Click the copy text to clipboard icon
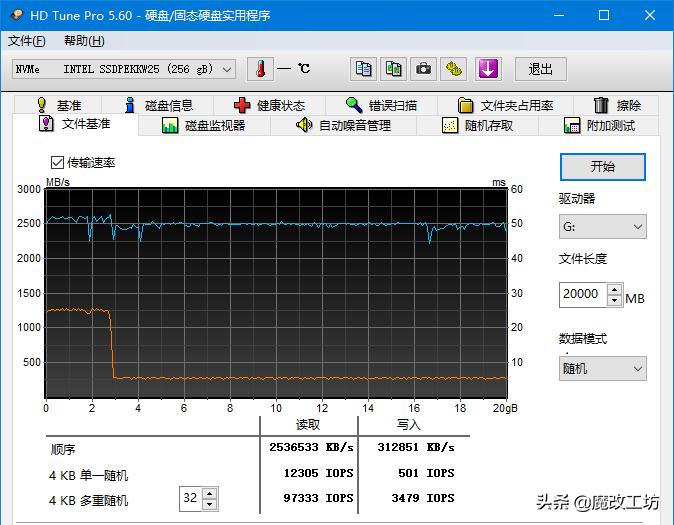Viewport: 674px width, 525px height. tap(364, 69)
